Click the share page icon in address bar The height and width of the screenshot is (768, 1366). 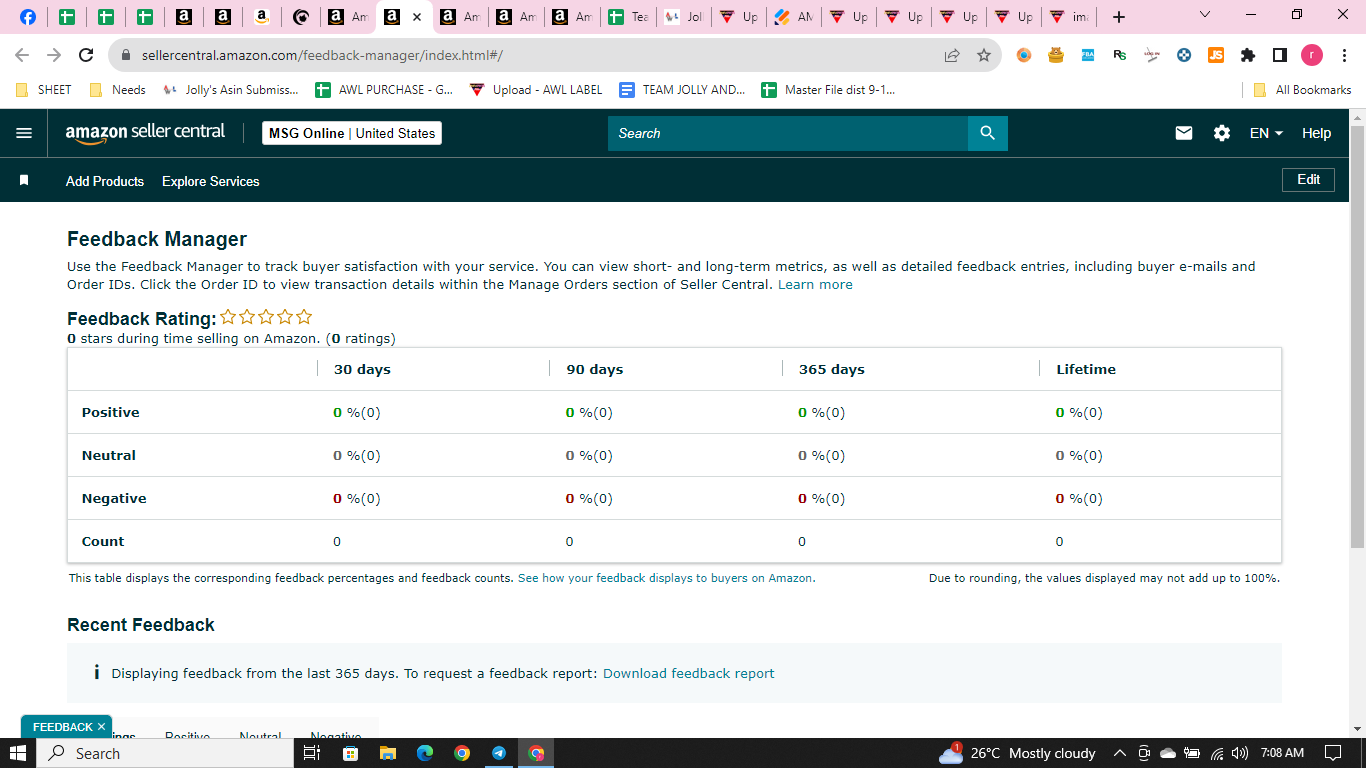coord(952,55)
